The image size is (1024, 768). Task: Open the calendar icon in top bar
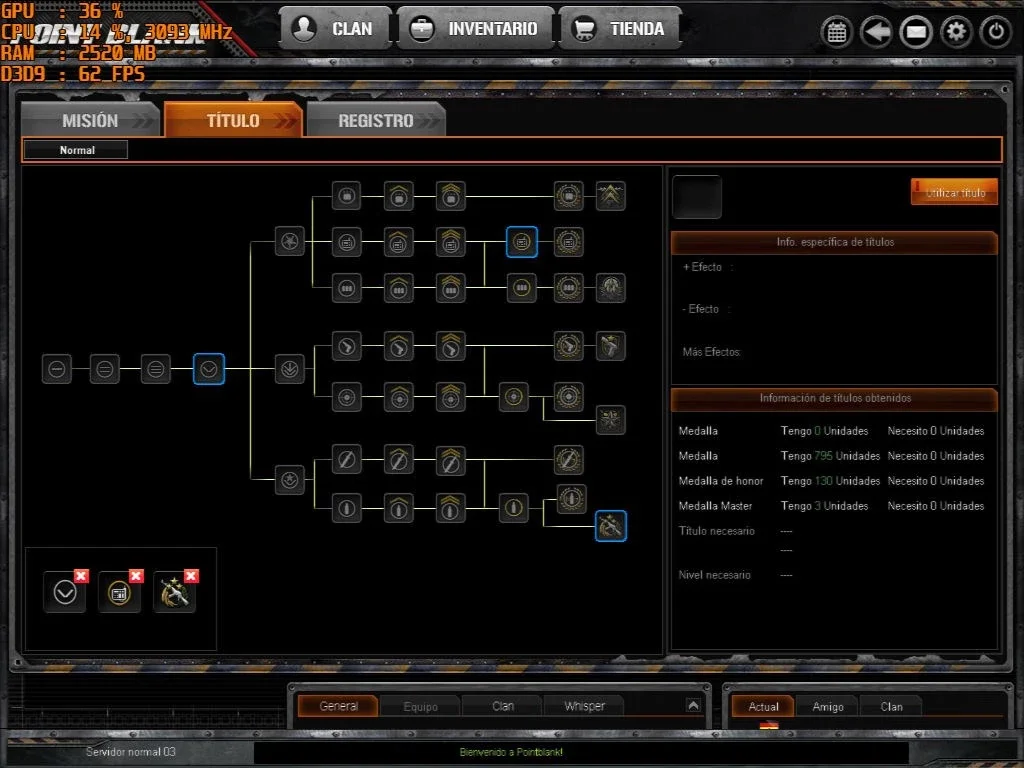click(x=837, y=31)
